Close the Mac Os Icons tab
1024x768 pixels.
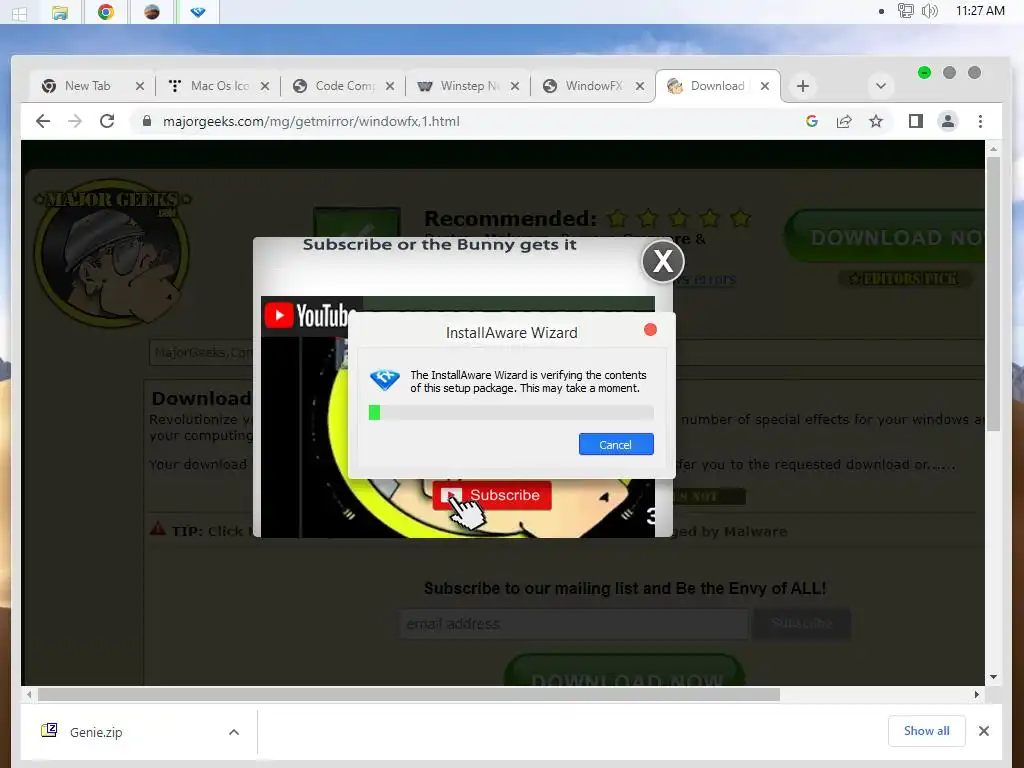click(264, 86)
